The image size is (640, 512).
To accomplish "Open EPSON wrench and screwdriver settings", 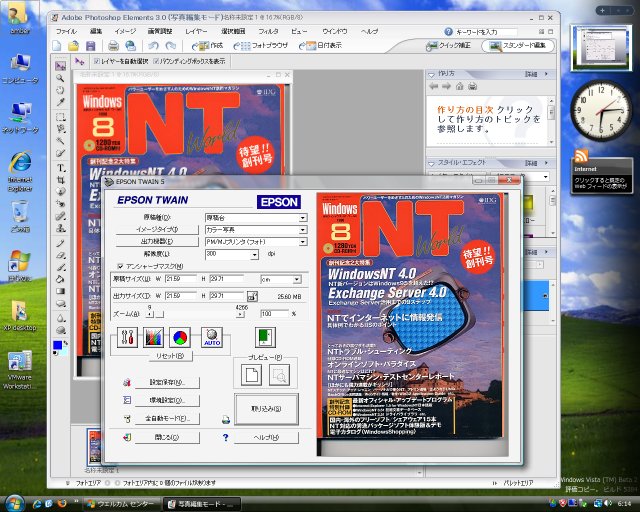I will click(x=127, y=337).
